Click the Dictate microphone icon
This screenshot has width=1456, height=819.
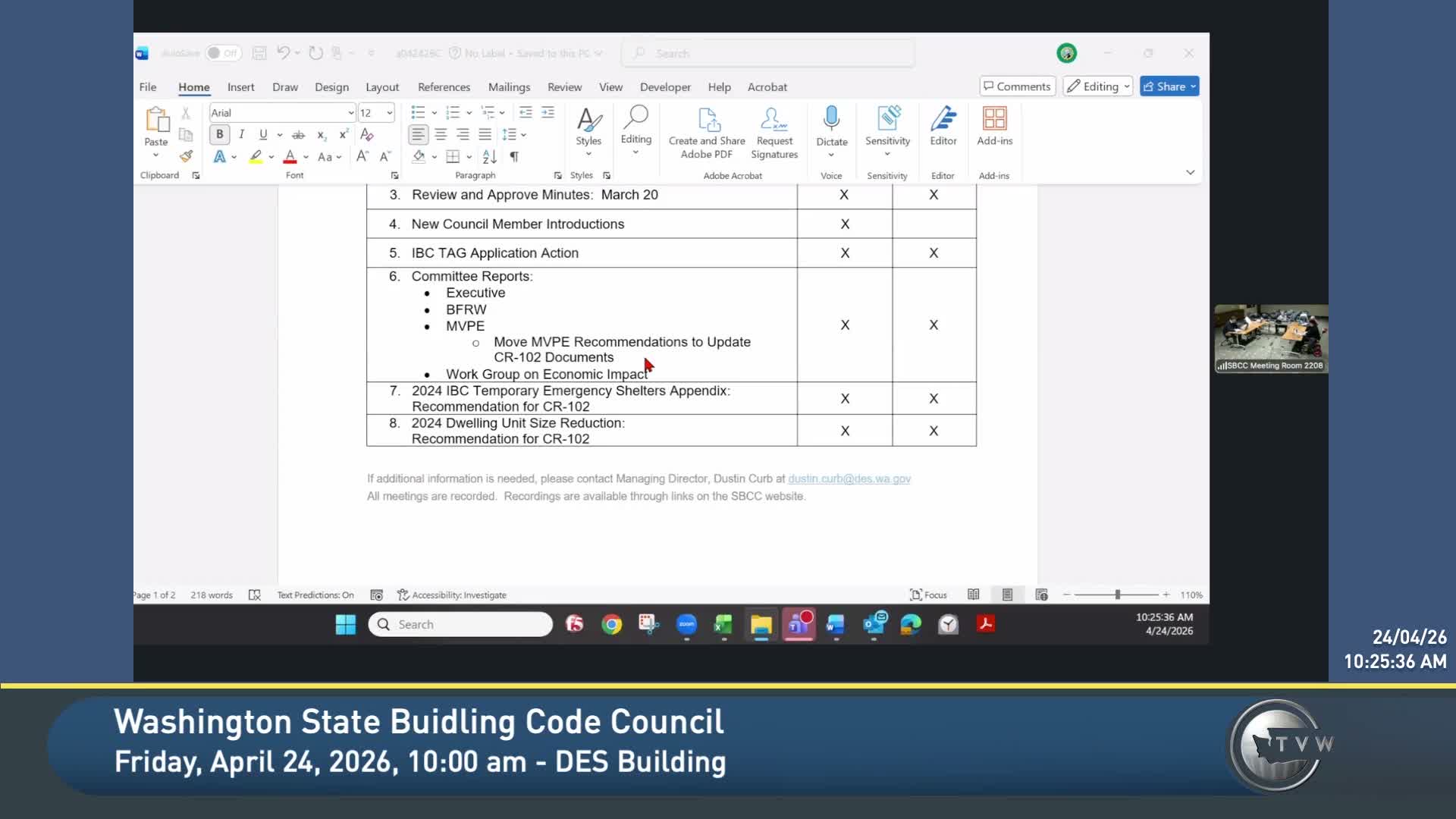point(831,120)
